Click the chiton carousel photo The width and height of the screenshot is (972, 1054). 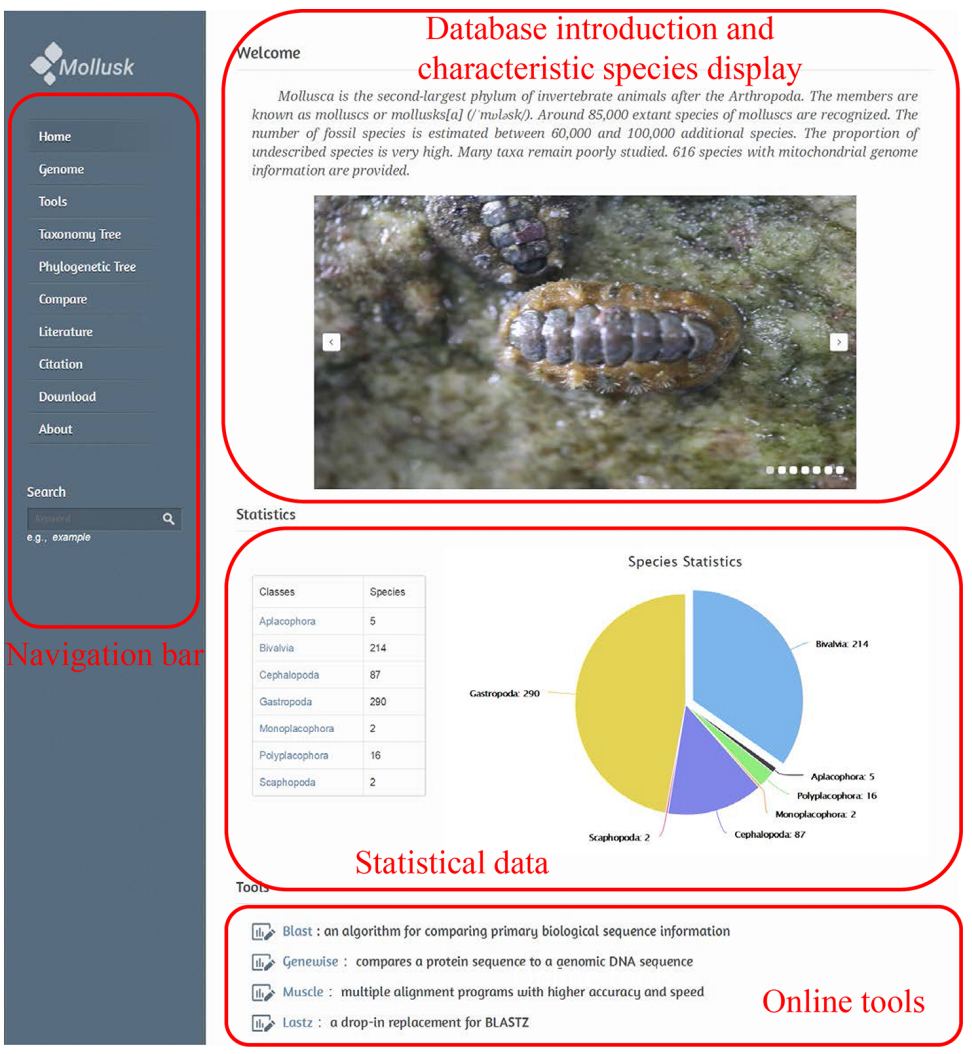pyautogui.click(x=585, y=342)
